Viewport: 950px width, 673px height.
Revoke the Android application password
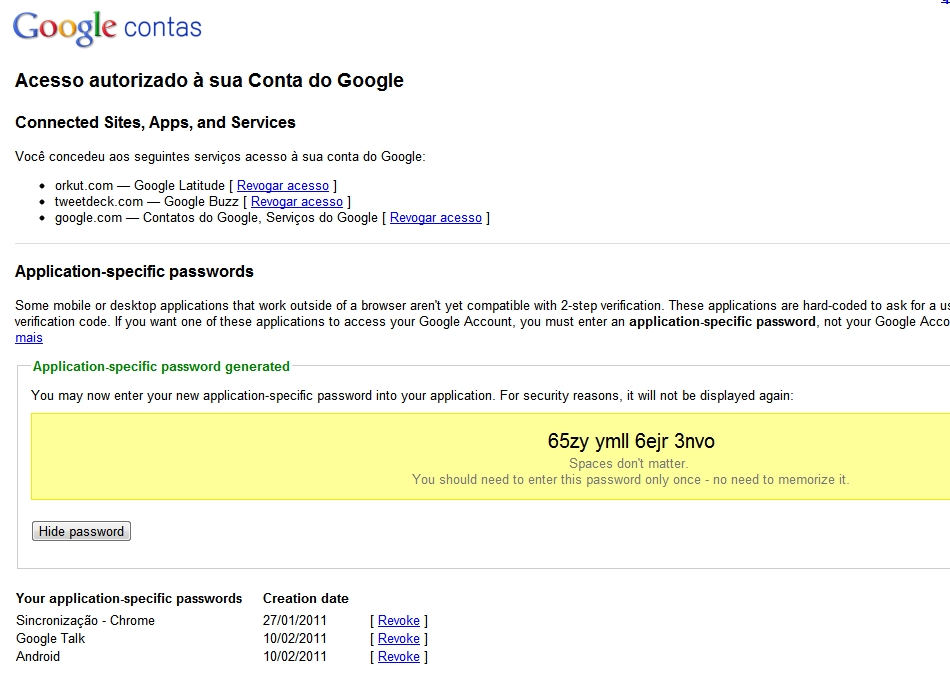398,656
